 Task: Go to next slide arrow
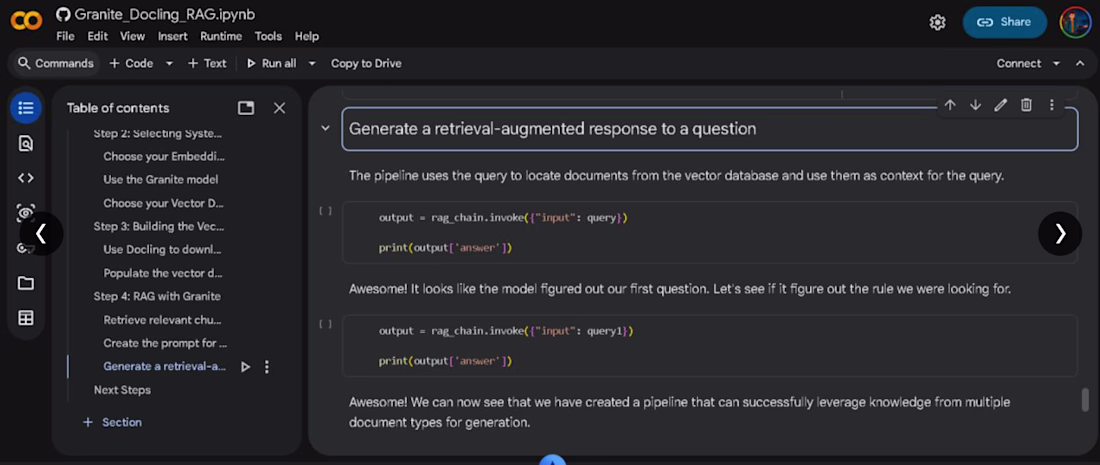point(1060,234)
